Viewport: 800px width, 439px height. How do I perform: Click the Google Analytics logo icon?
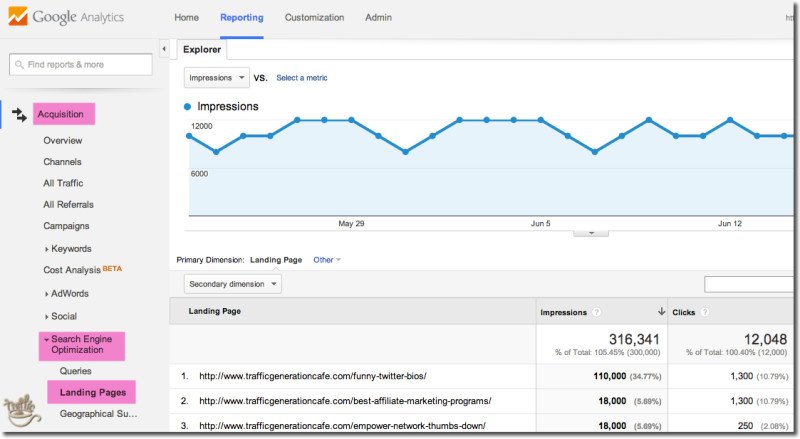(18, 16)
